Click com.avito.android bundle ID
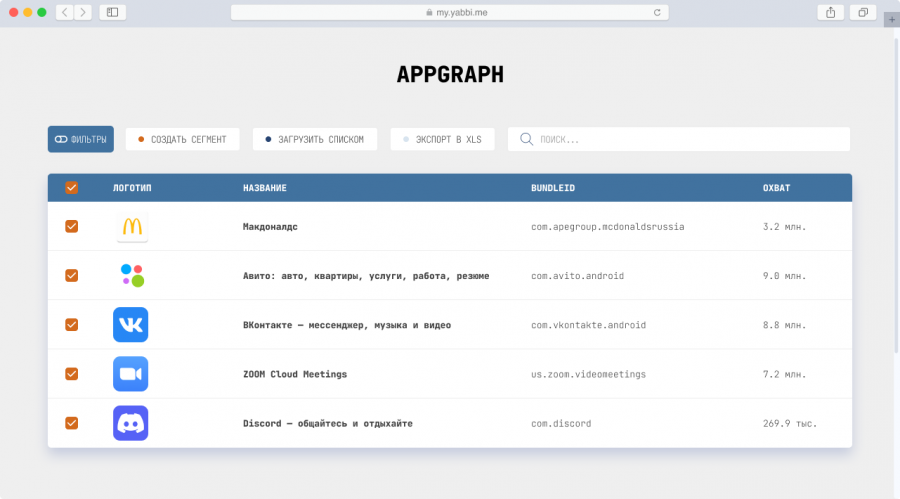 coord(577,276)
